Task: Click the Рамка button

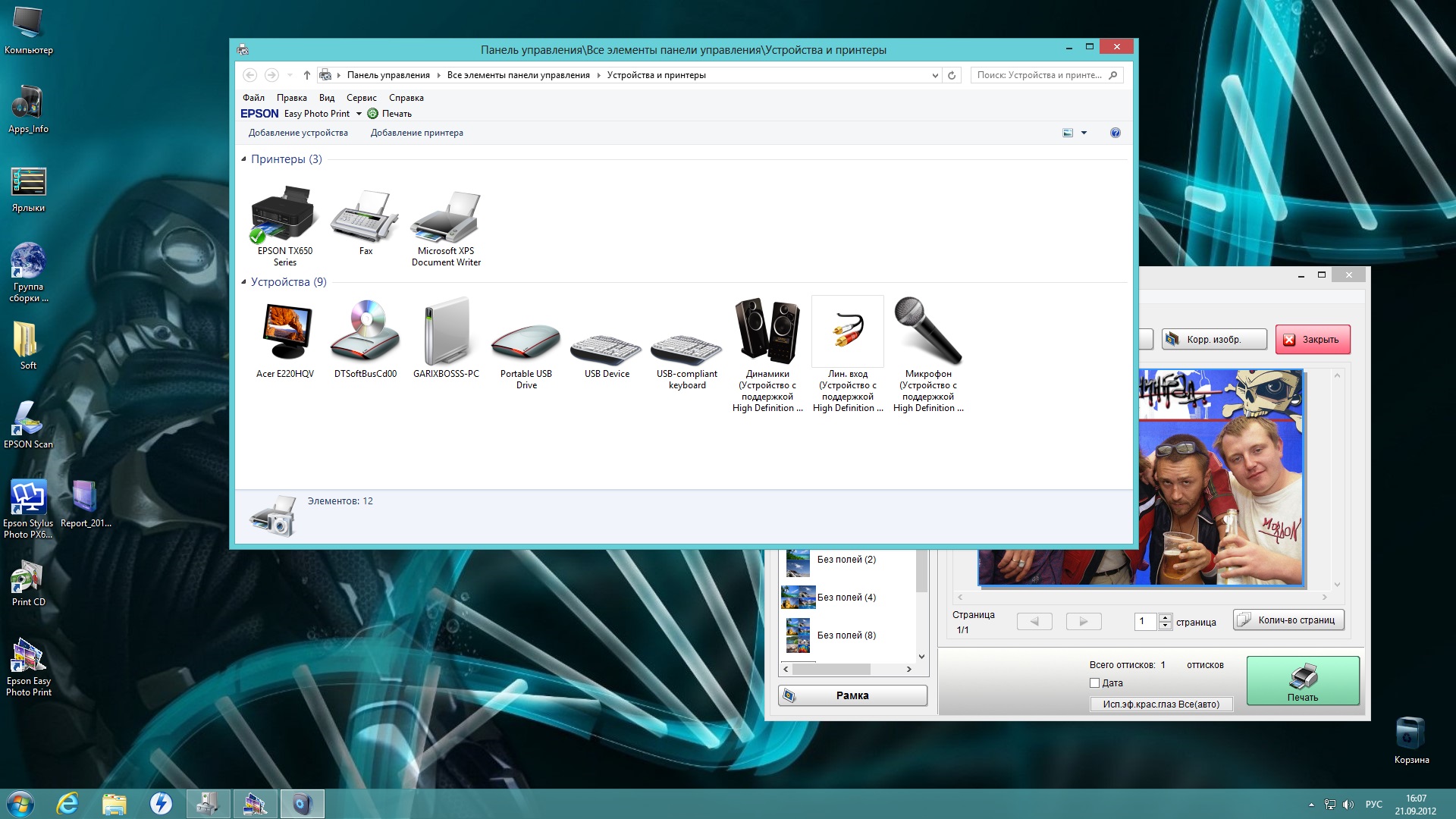Action: point(852,695)
